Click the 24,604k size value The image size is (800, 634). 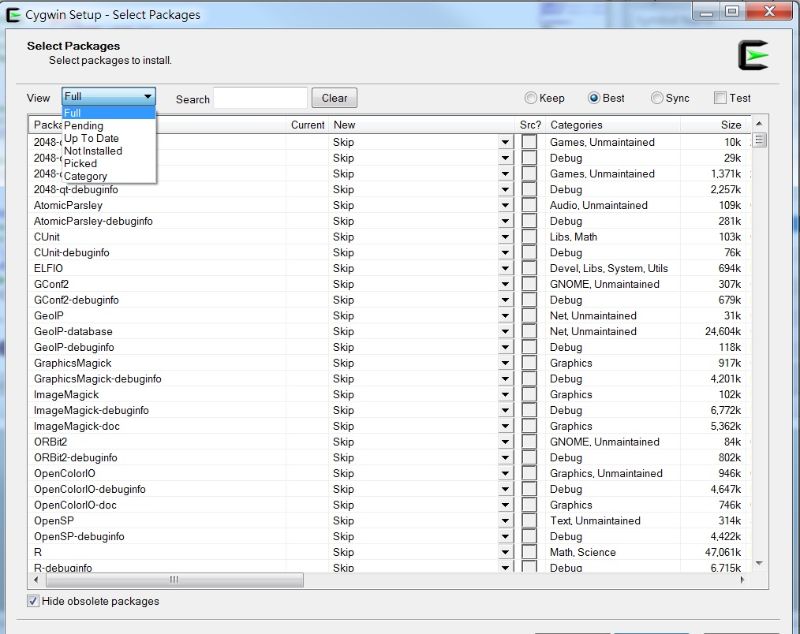pyautogui.click(x=723, y=332)
